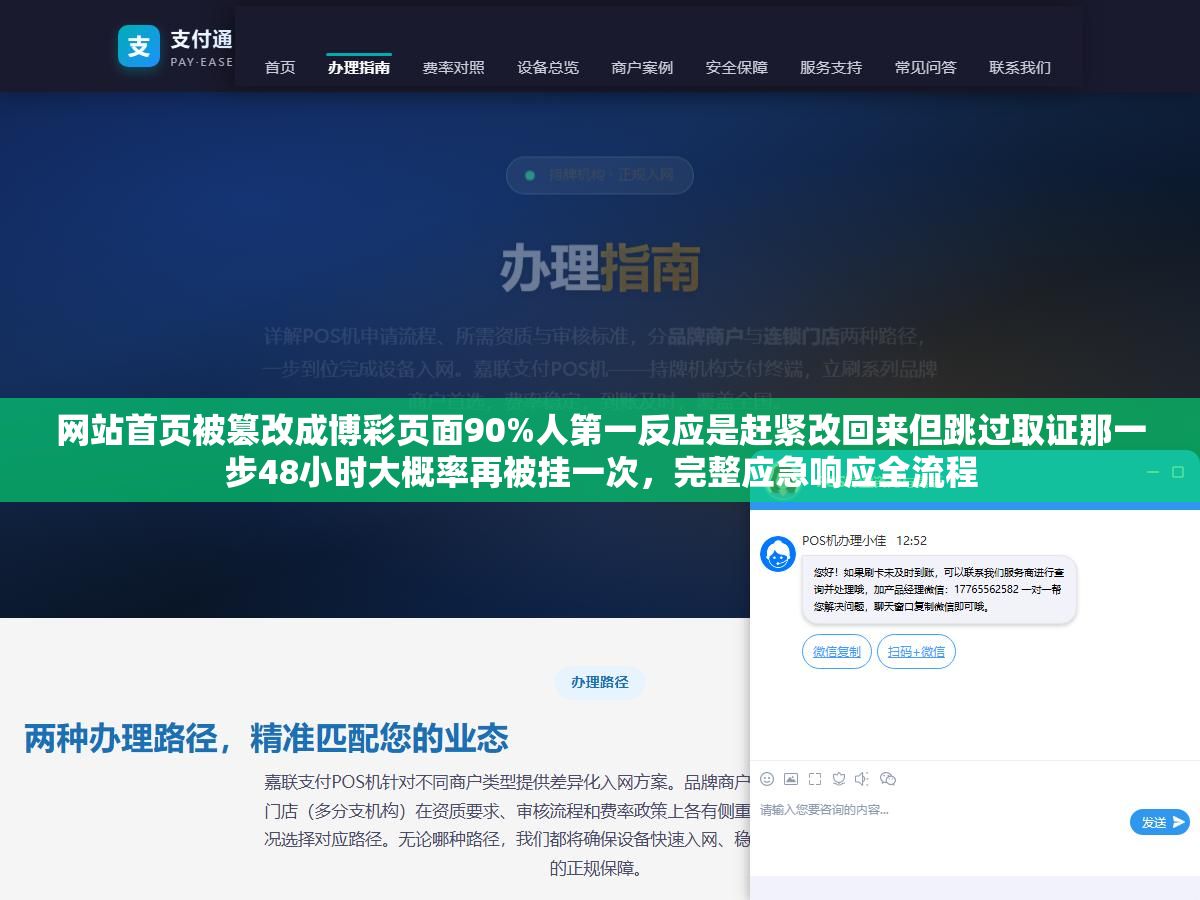
Task: Click the 办理指南 hero heading
Action: [x=600, y=267]
